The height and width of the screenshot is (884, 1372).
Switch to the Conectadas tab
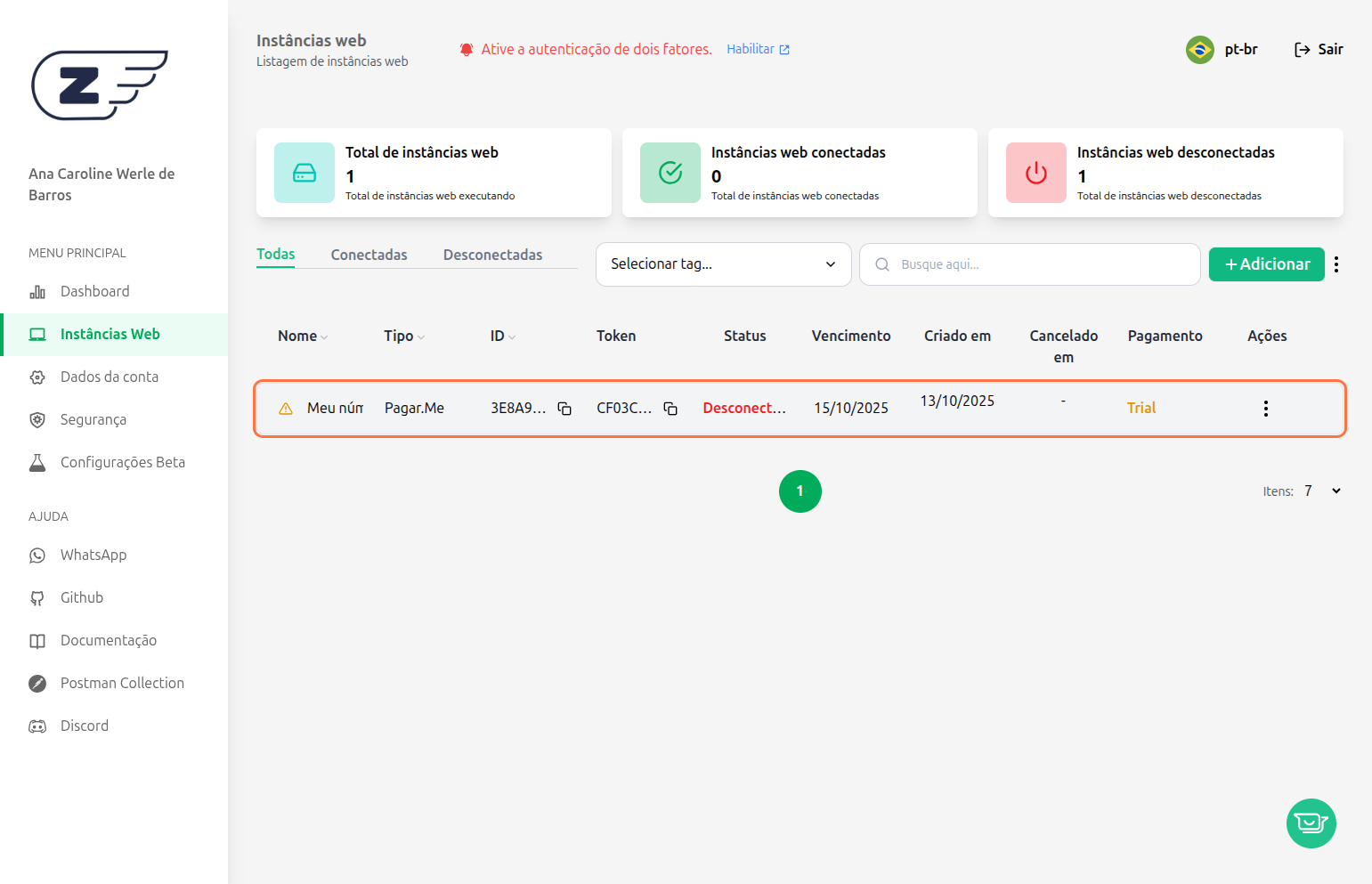(369, 255)
